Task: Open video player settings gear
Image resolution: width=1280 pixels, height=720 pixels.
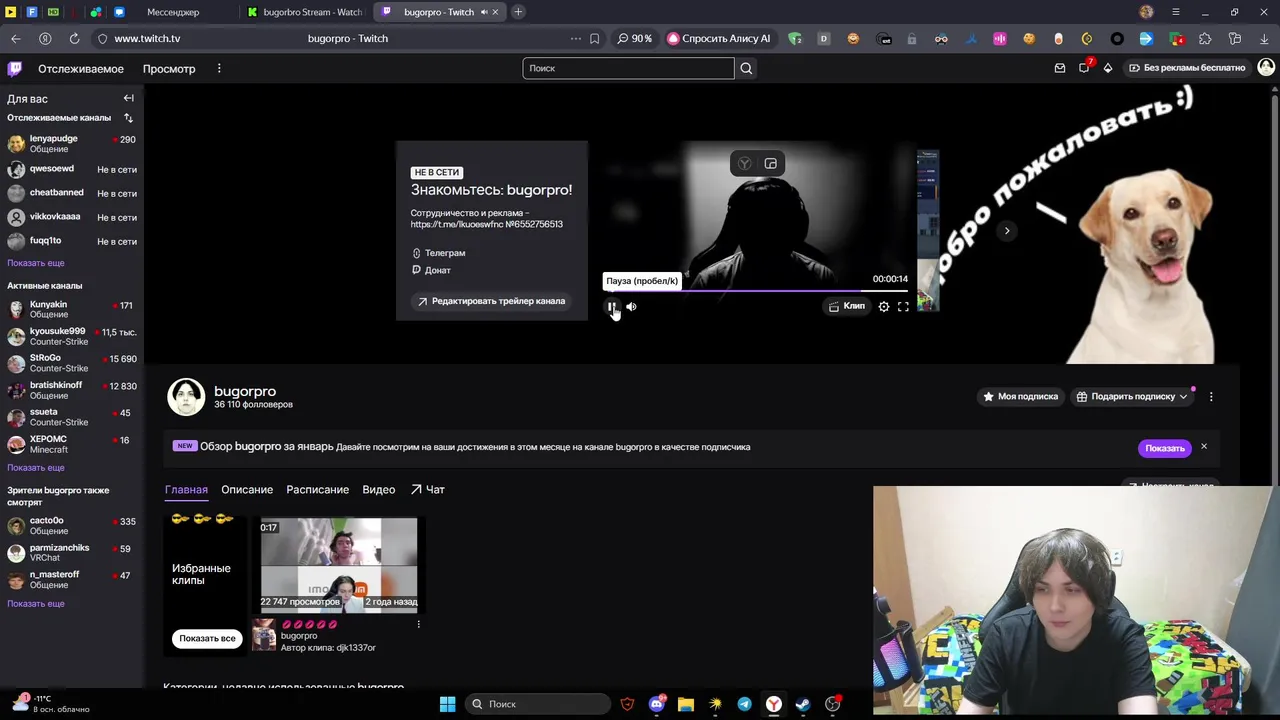Action: click(x=884, y=307)
